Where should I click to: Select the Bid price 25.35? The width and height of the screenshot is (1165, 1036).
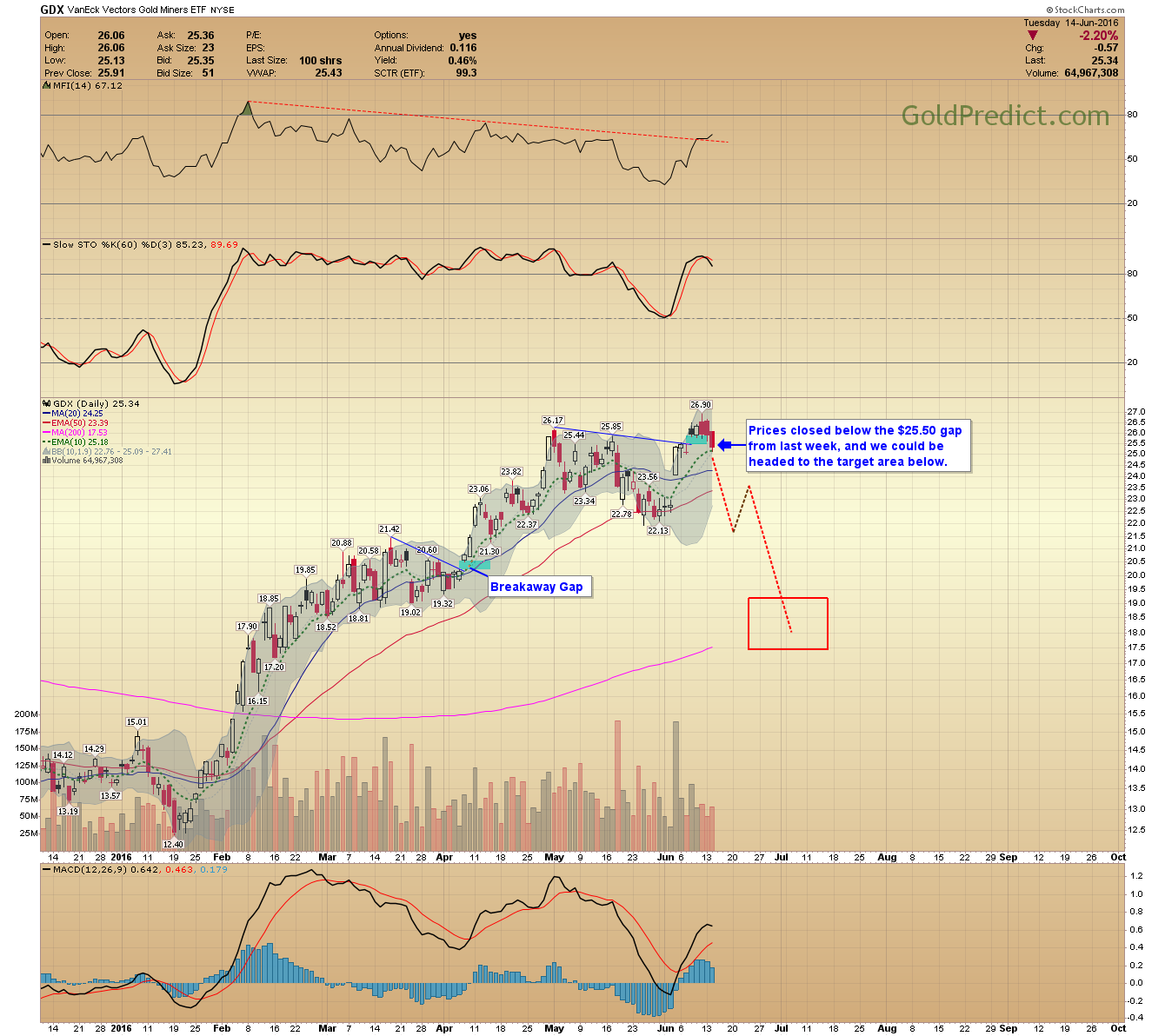200,61
